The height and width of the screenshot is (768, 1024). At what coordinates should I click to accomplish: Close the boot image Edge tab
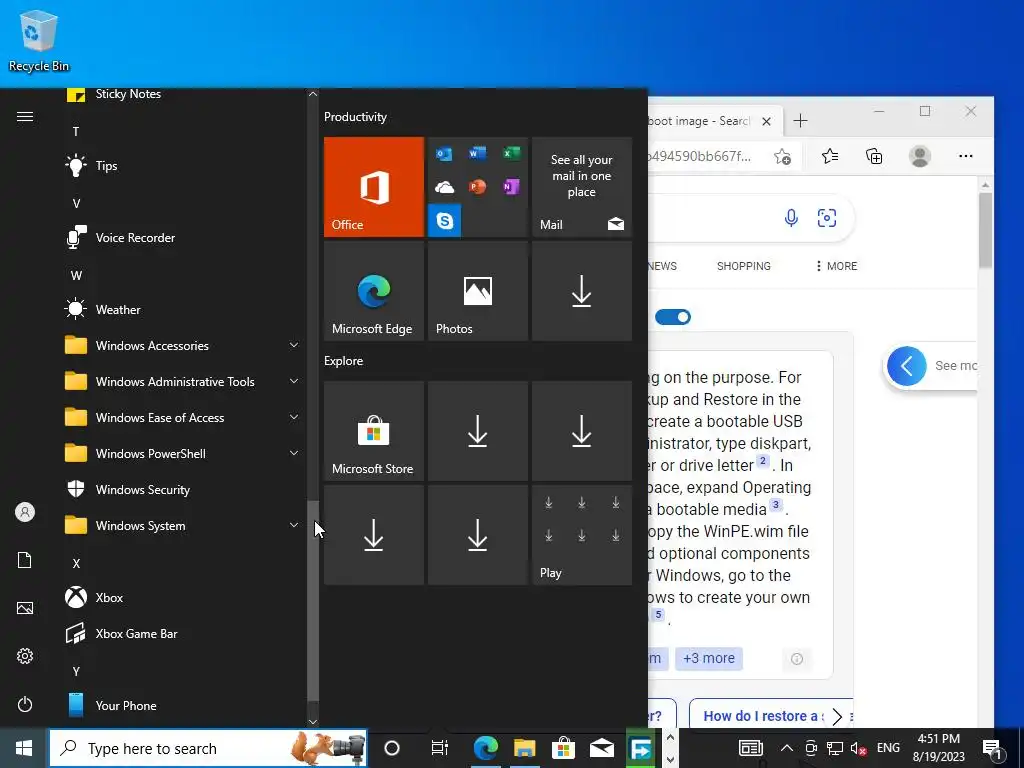click(767, 121)
